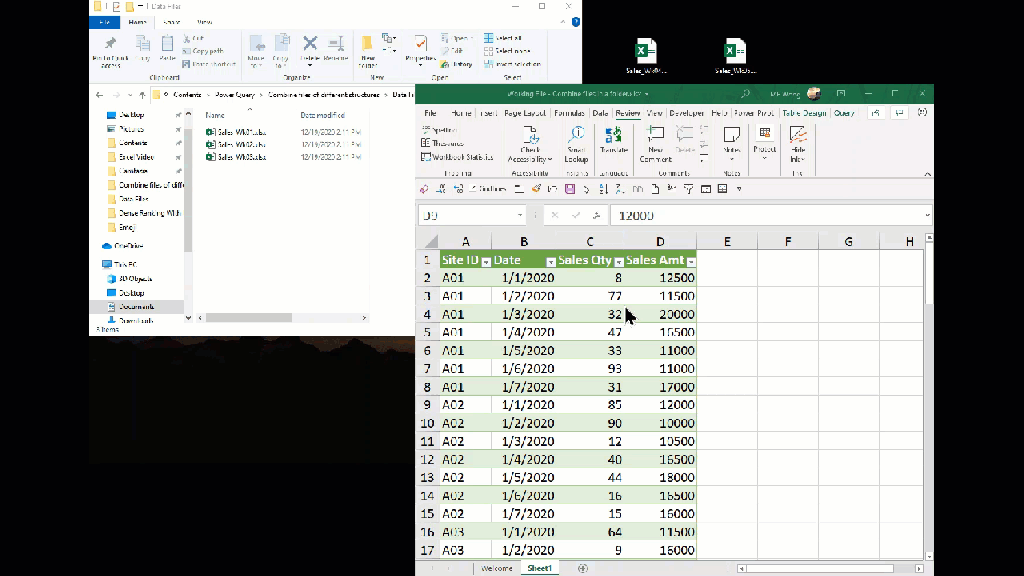The image size is (1024, 576).
Task: Open the Sales Amt column filter dropdown
Action: point(691,261)
